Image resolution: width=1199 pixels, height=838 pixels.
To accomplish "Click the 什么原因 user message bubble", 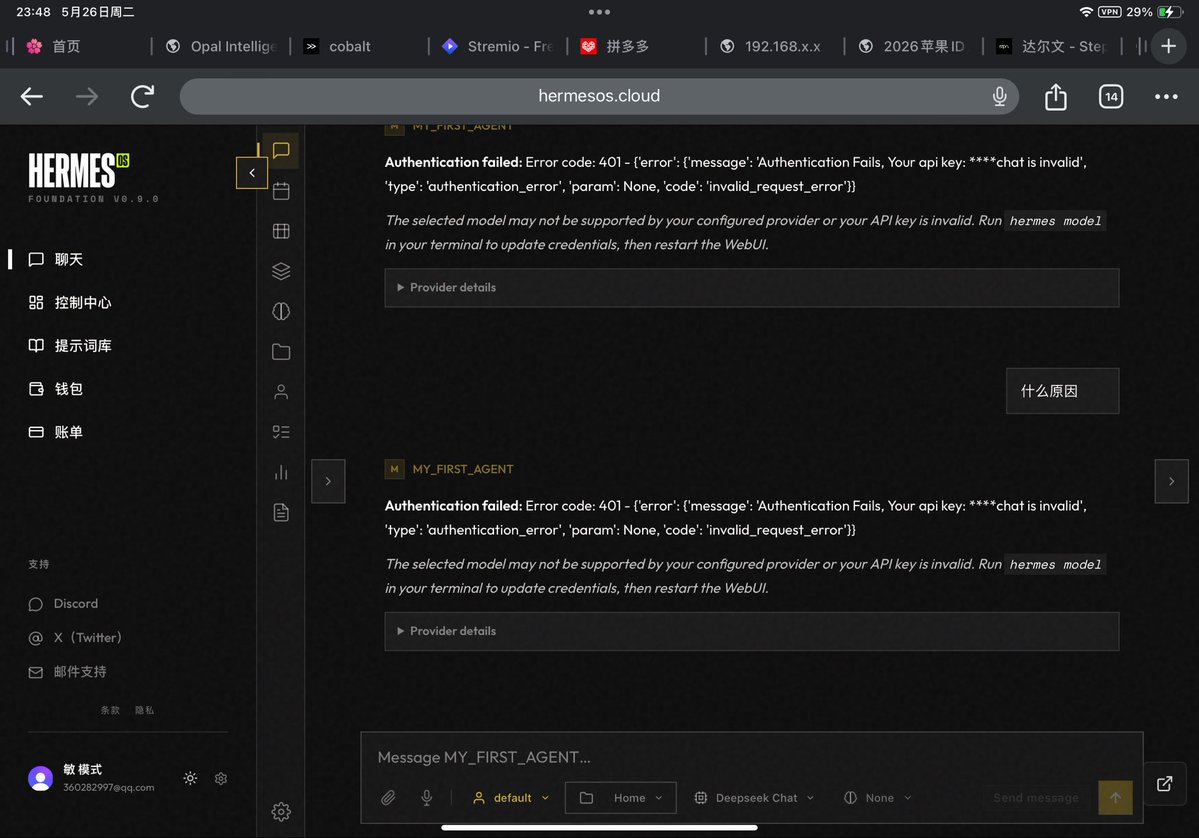I will pyautogui.click(x=1062, y=391).
